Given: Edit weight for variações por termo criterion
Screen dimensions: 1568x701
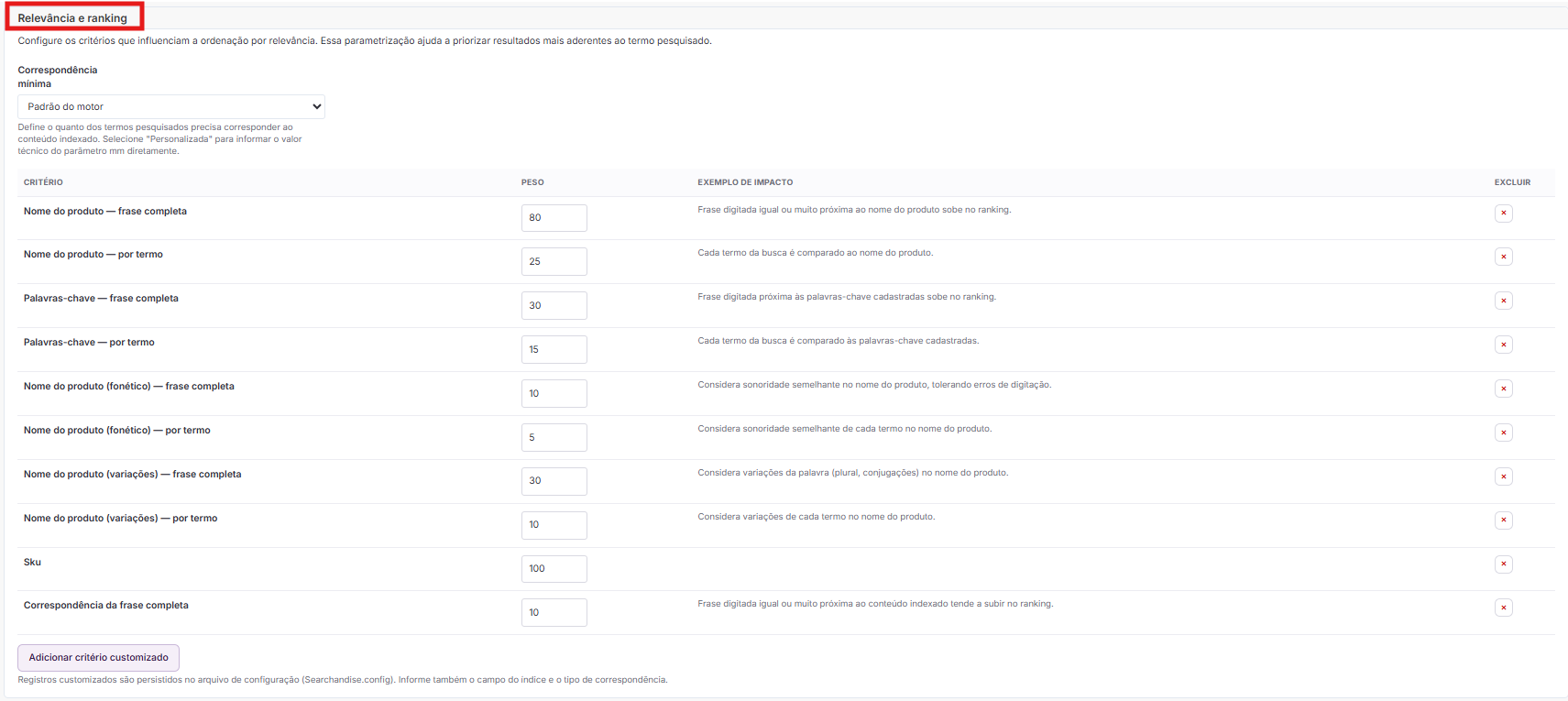Looking at the screenshot, I should point(554,525).
